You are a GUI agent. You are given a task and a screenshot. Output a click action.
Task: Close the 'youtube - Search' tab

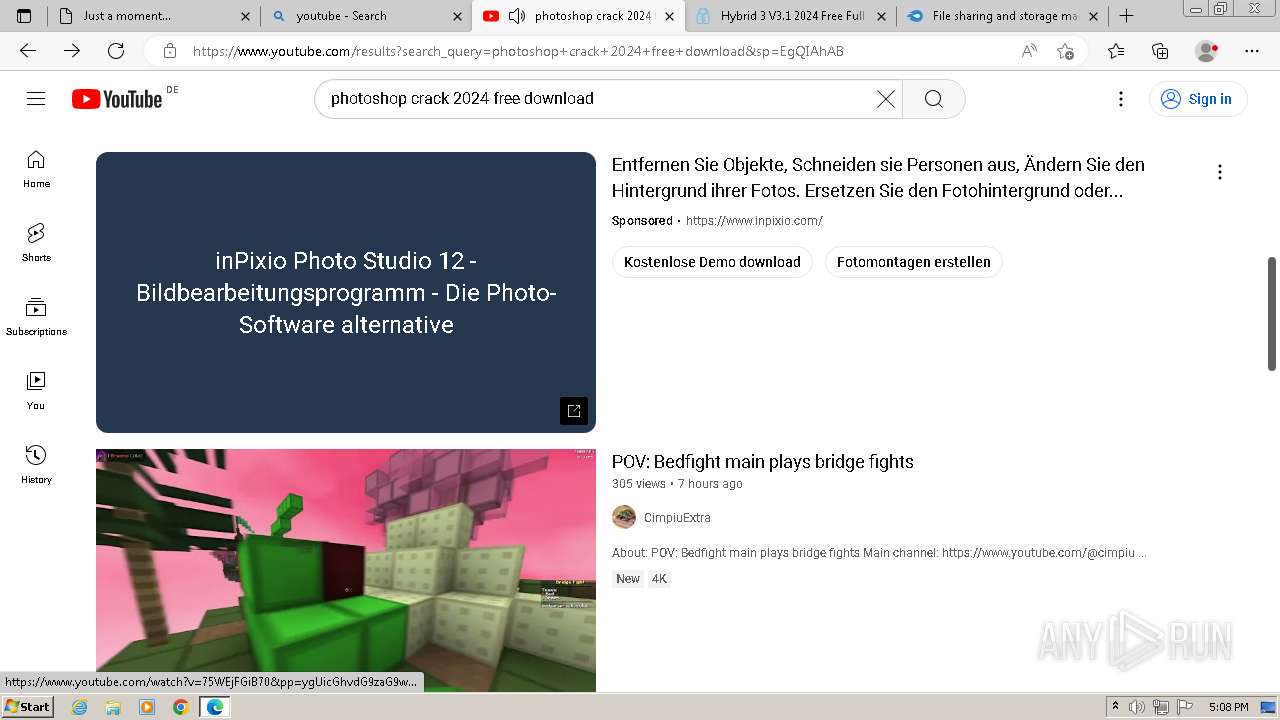point(457,16)
